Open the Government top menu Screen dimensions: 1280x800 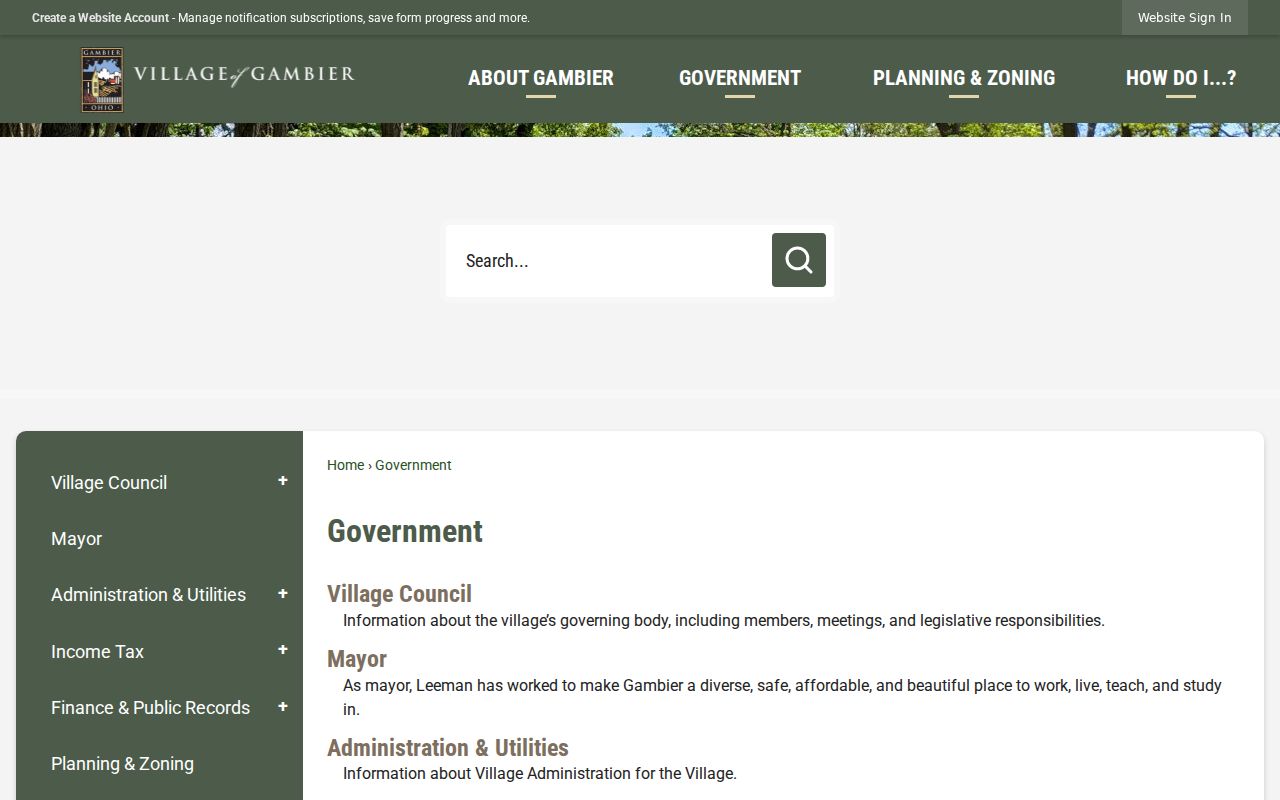tap(740, 78)
